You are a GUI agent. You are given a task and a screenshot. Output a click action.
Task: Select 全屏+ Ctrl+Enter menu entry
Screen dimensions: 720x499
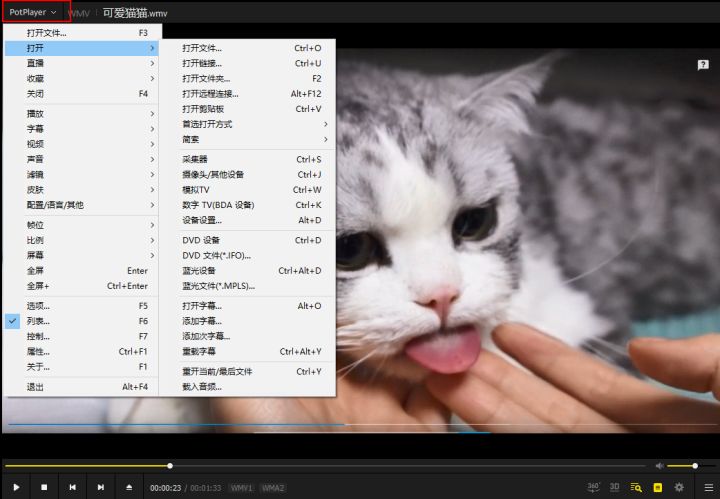point(82,286)
